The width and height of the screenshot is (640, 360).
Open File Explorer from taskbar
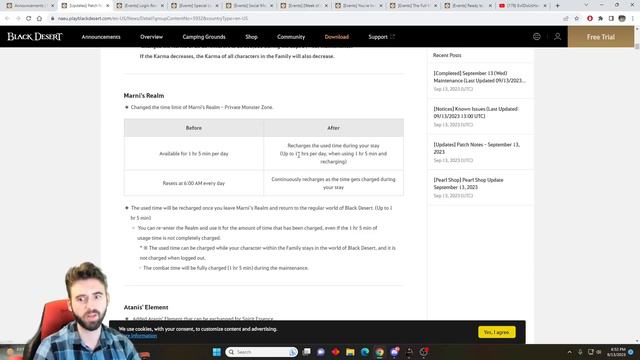[x=350, y=352]
